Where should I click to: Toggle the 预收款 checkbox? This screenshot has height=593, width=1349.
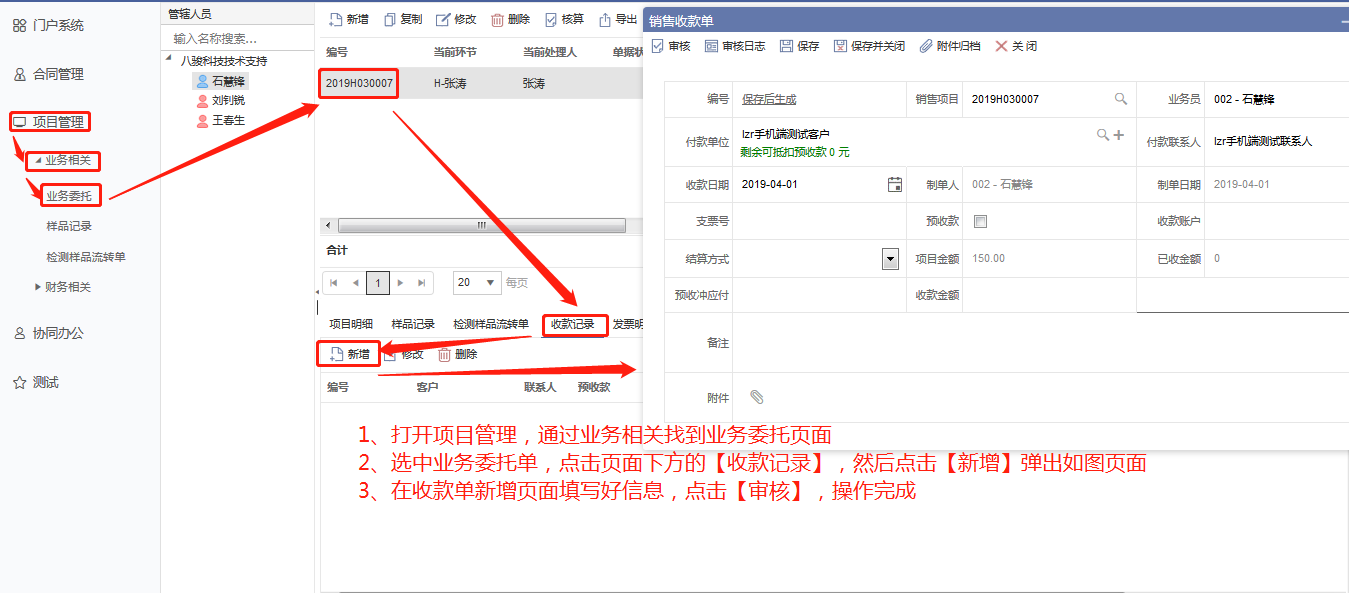tap(980, 221)
